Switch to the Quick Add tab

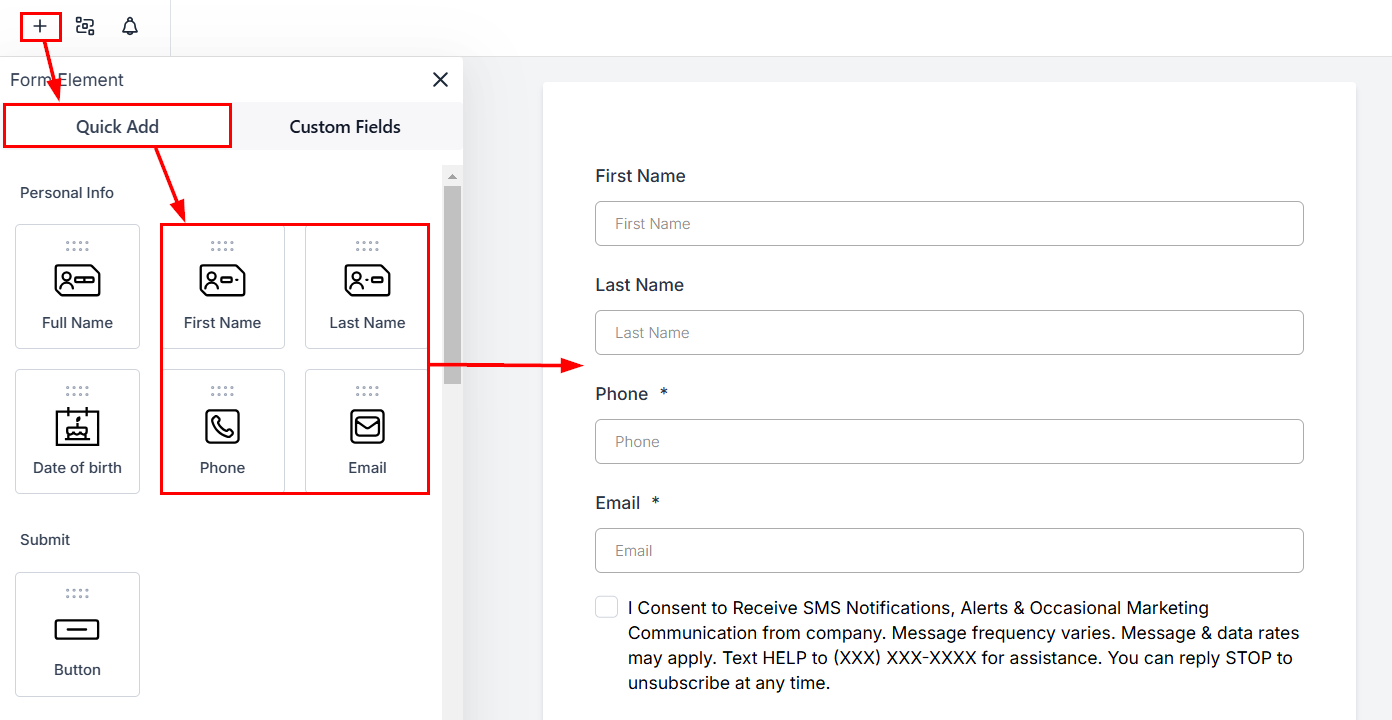click(118, 127)
